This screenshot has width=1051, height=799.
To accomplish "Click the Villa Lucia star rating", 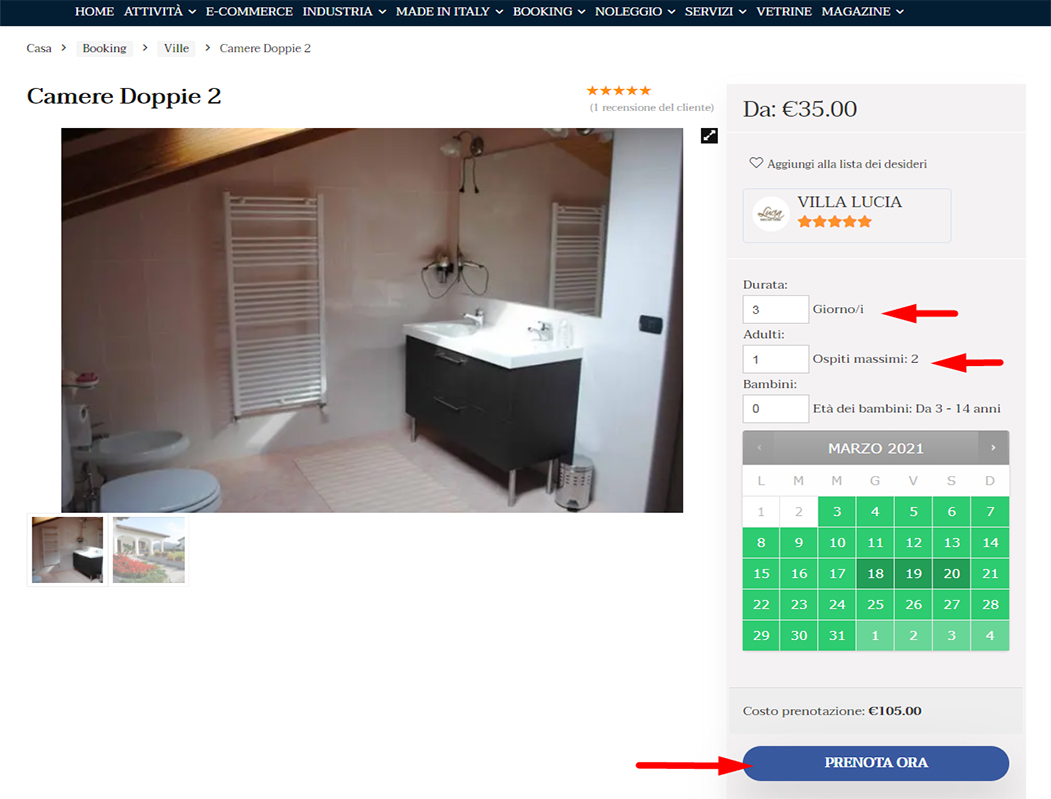I will pos(834,222).
